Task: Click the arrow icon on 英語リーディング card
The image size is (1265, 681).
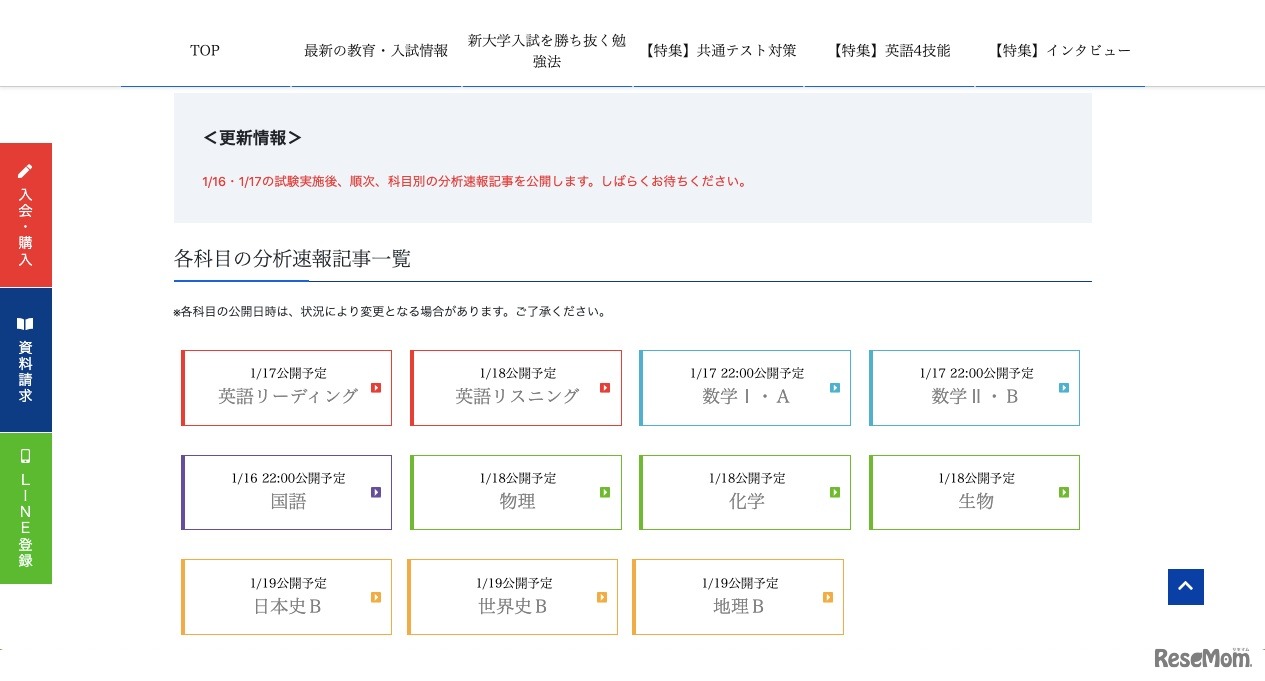Action: [x=375, y=388]
